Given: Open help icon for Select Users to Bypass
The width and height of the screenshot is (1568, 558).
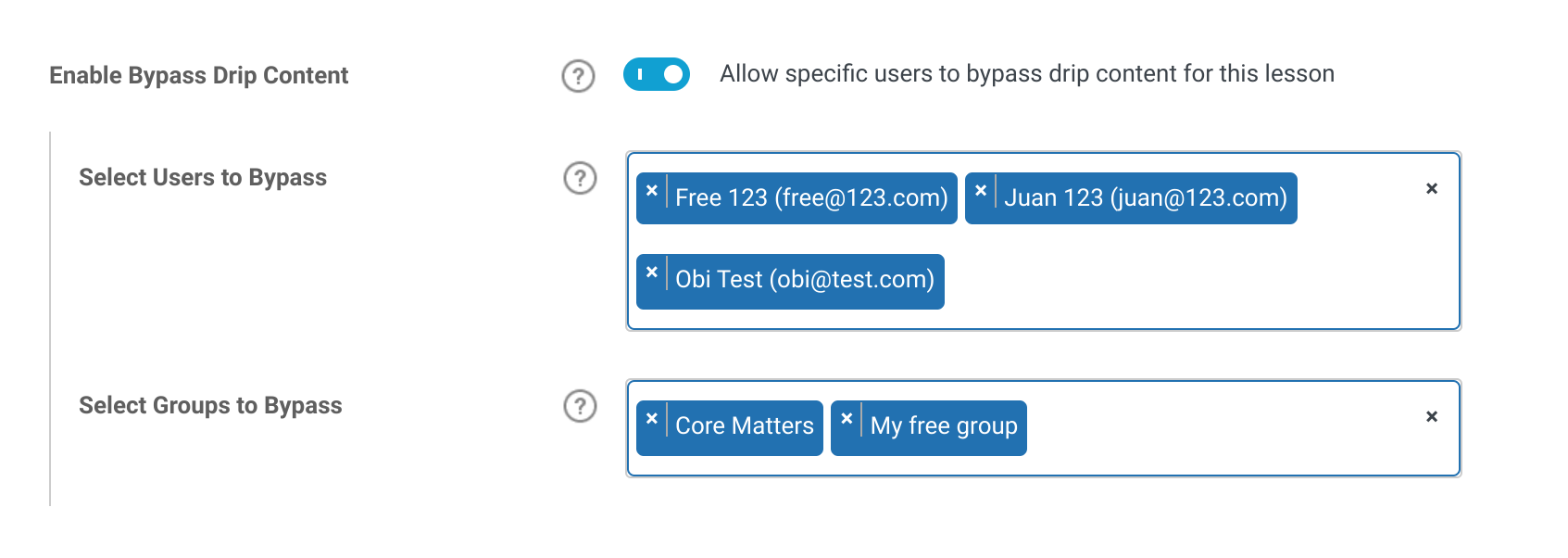Looking at the screenshot, I should click(x=581, y=178).
